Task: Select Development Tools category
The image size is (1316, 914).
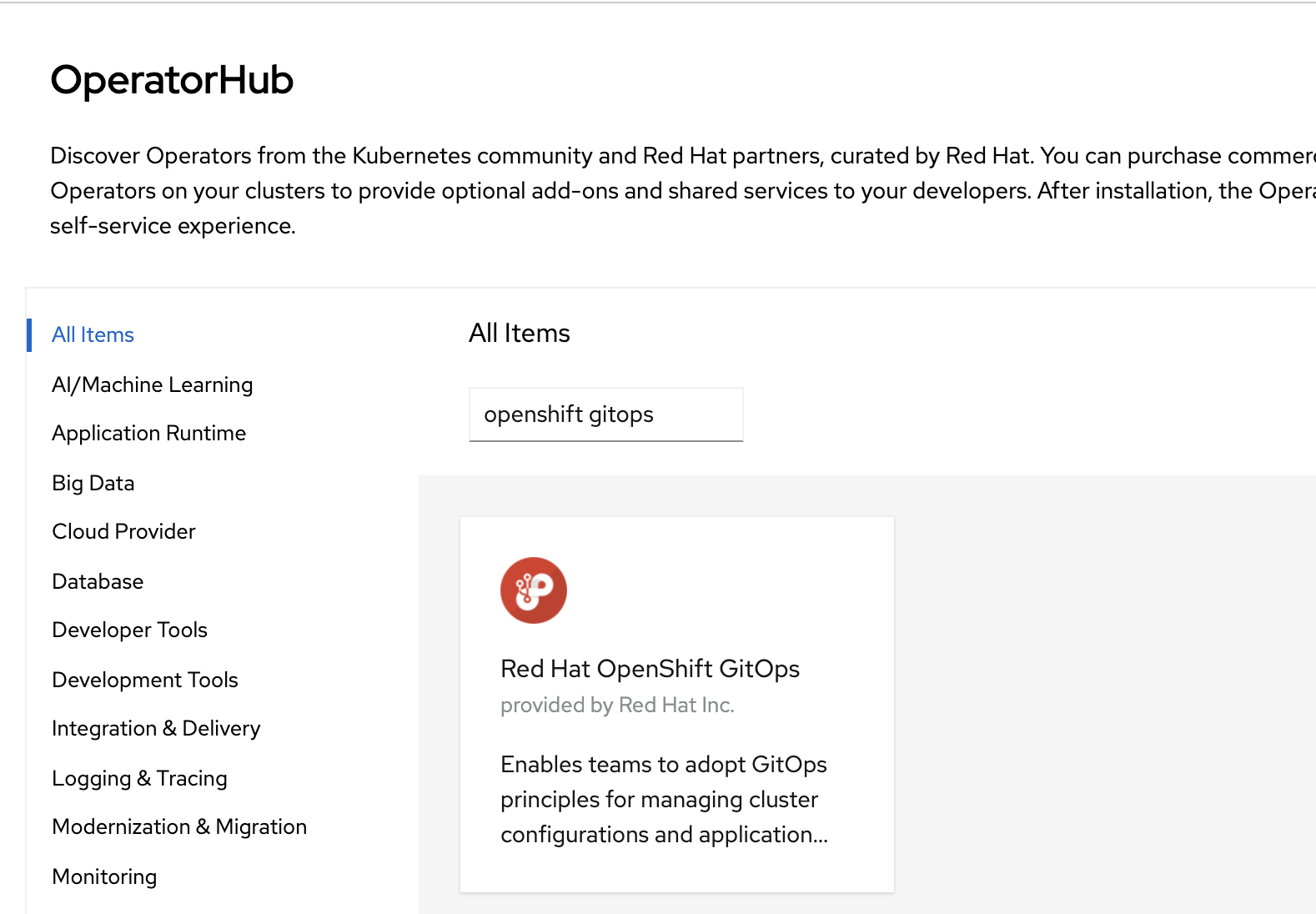Action: tap(144, 680)
